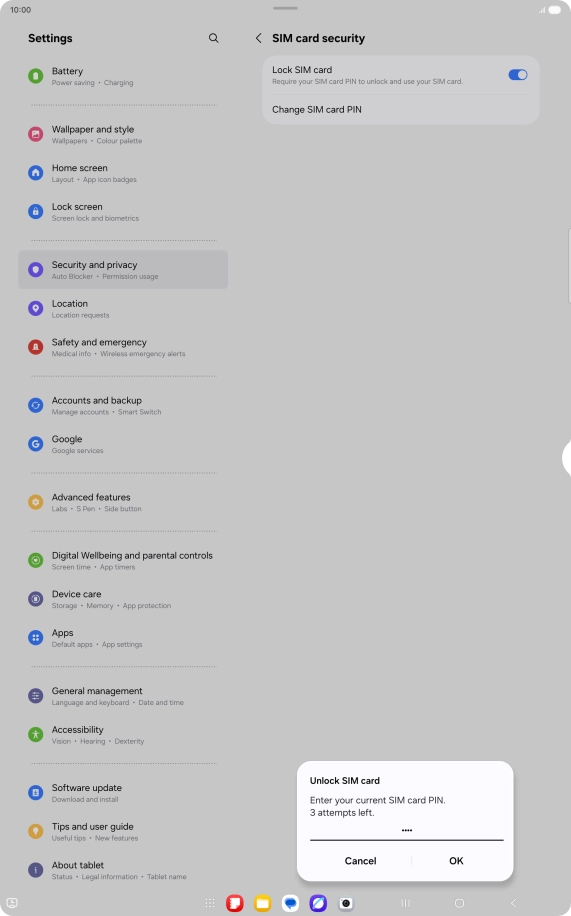Open About tablet settings

click(123, 870)
